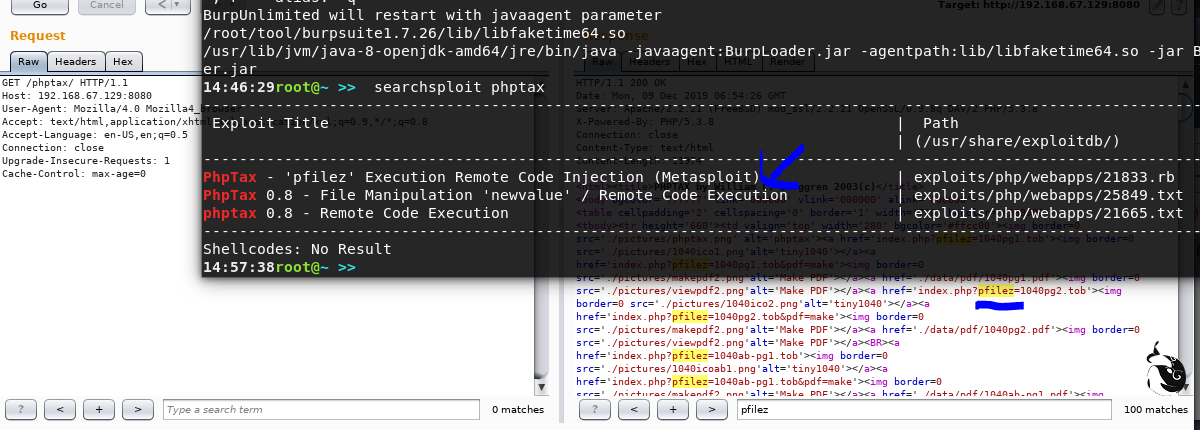
Task: Open response search '+' options
Action: click(672, 409)
